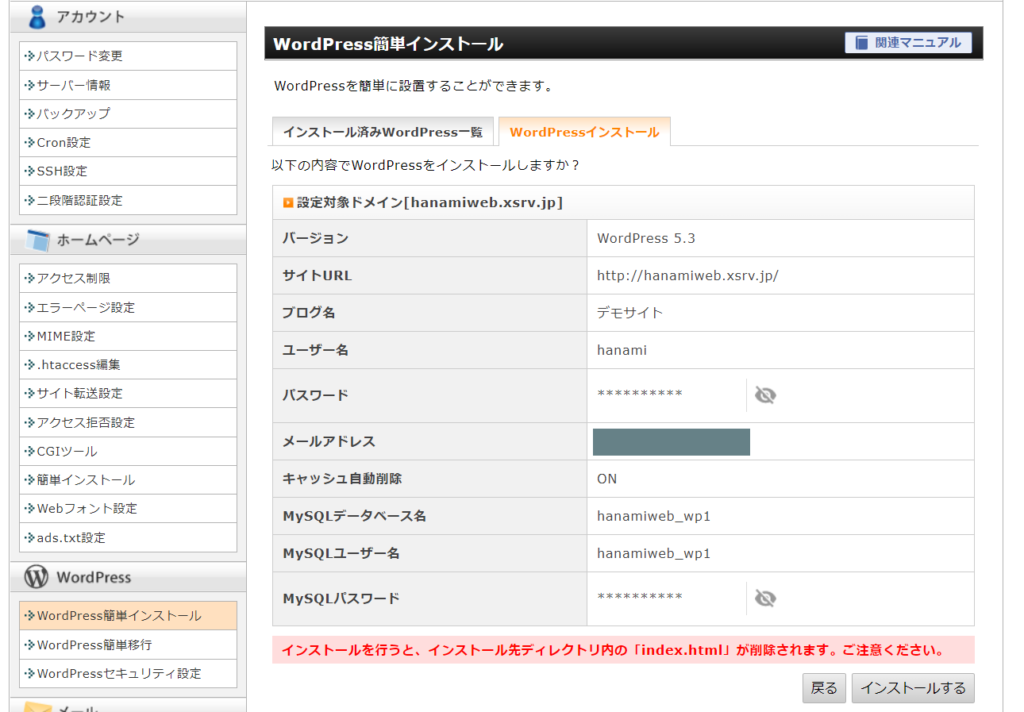Click the orange square icon by 設定対象ドメイン

[288, 203]
